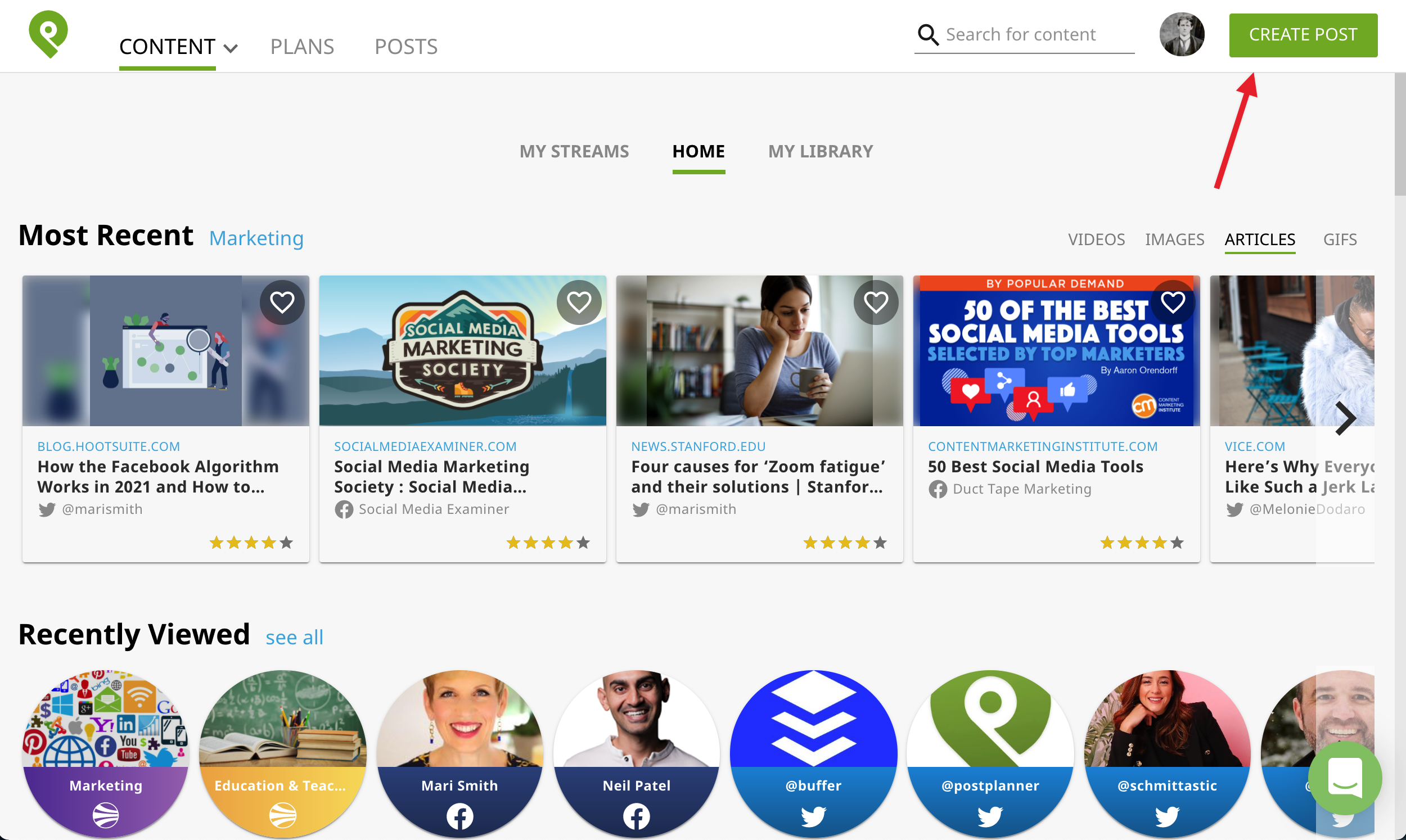Image resolution: width=1406 pixels, height=840 pixels.
Task: Click star rating on Zoom fatigue card
Action: (845, 543)
